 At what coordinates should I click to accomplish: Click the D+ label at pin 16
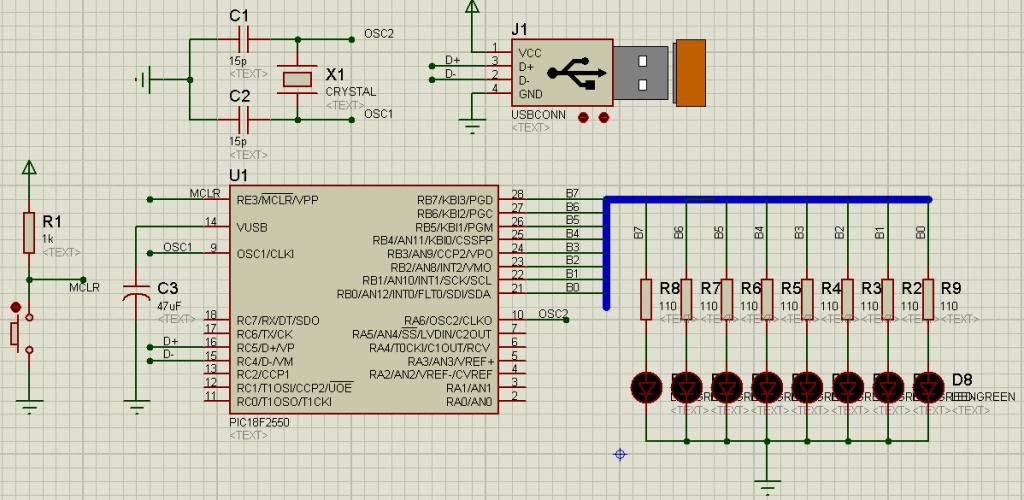[170, 341]
